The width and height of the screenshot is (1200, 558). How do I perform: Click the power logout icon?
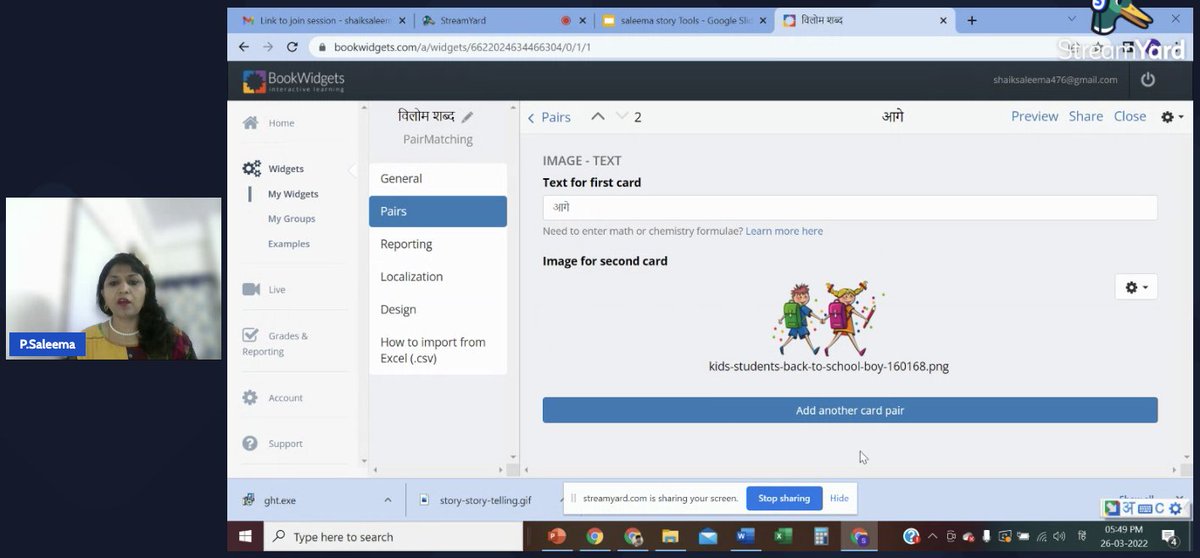(x=1148, y=80)
